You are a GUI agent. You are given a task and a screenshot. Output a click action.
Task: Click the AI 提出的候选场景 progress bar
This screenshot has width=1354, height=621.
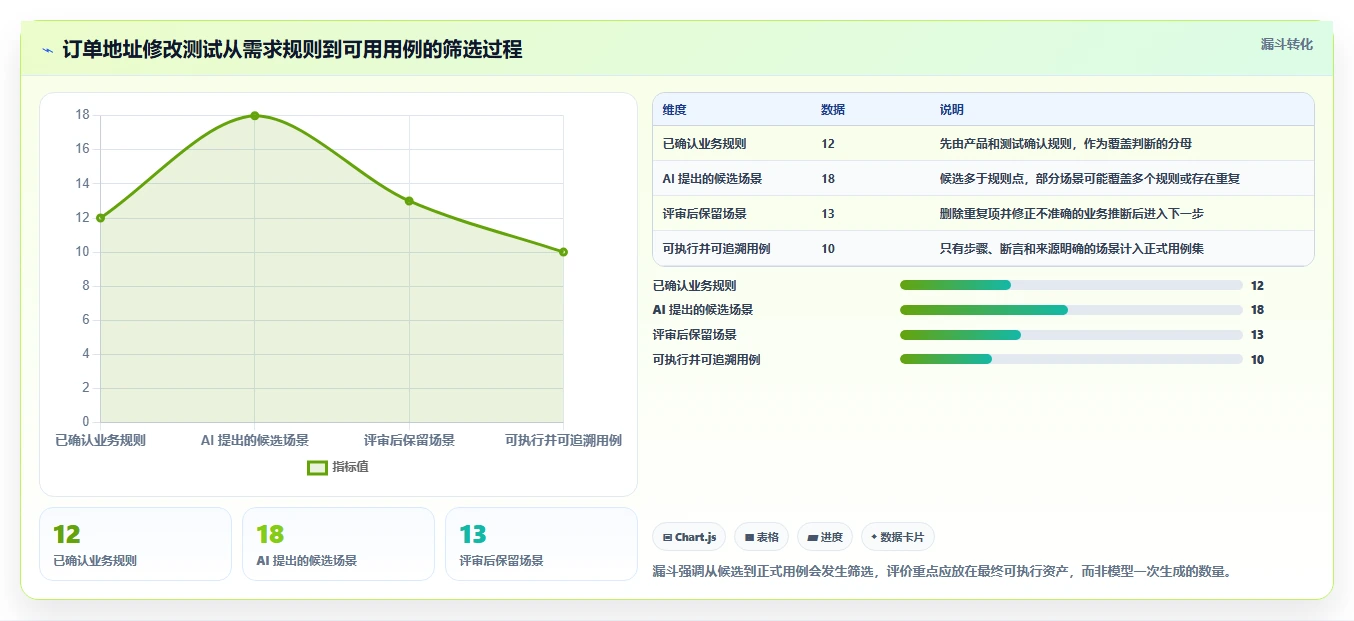pyautogui.click(x=1071, y=310)
